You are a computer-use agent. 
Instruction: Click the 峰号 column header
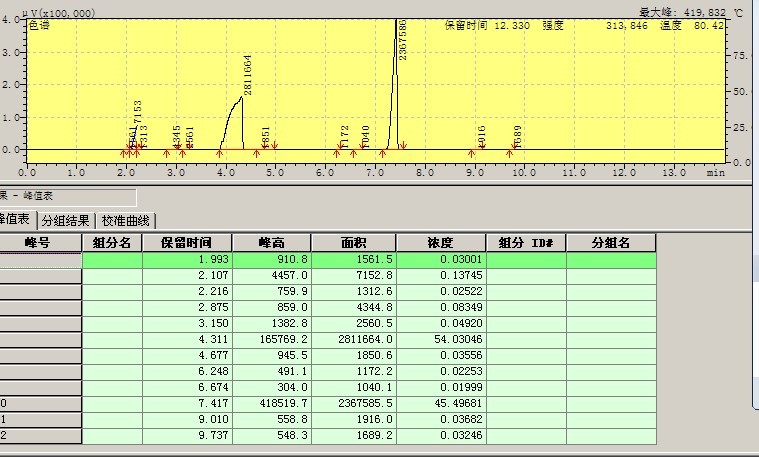40,243
